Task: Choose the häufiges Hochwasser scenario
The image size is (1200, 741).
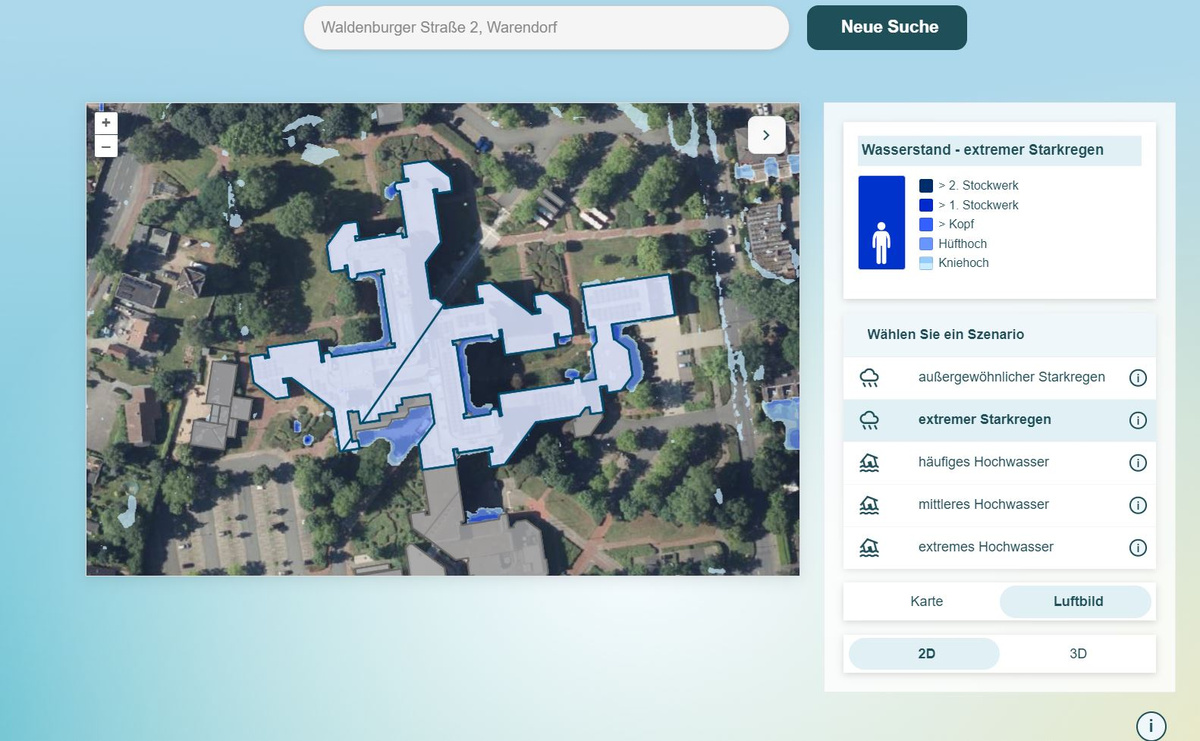Action: (983, 462)
